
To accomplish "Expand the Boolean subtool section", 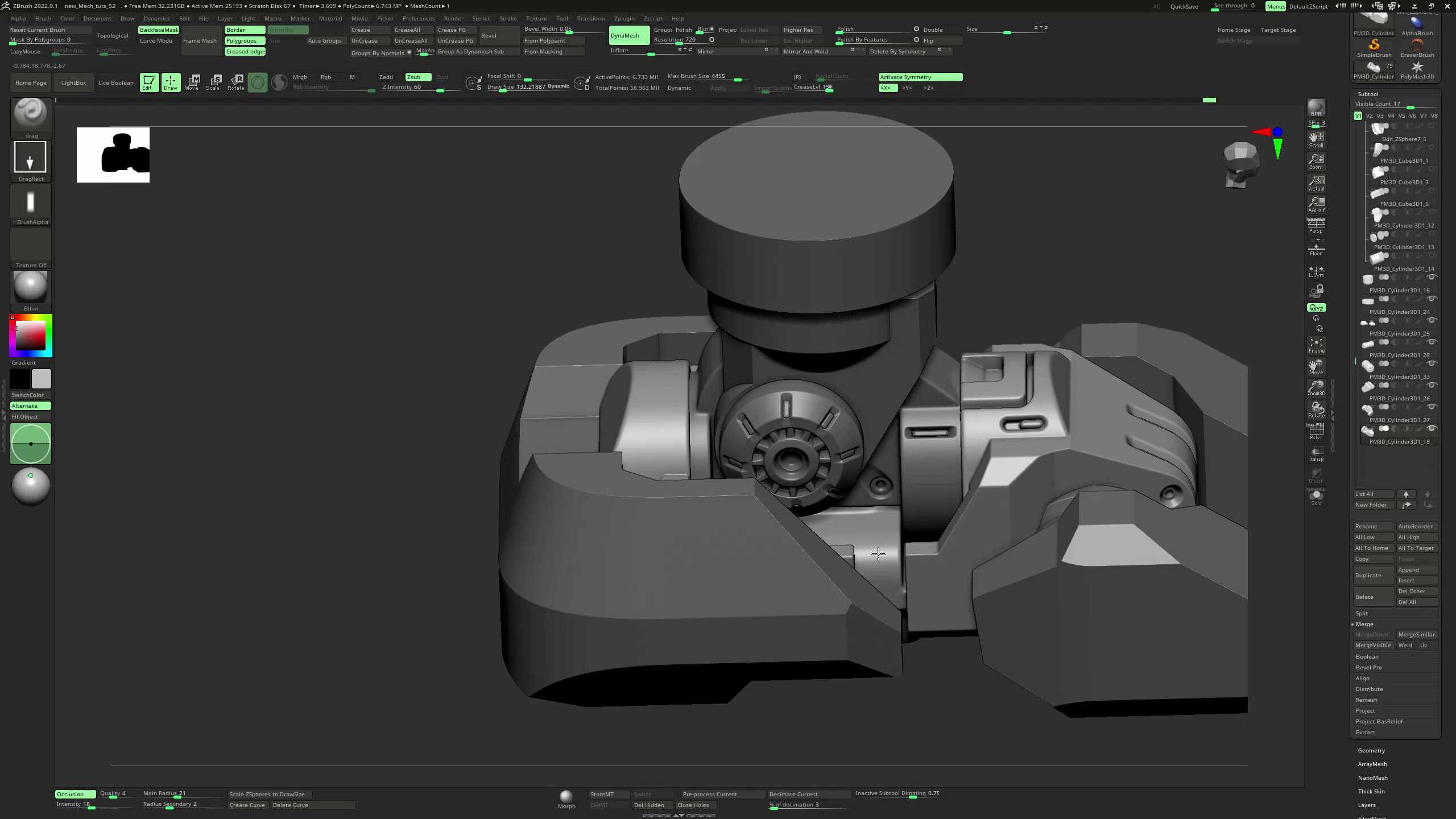I will 1367,656.
